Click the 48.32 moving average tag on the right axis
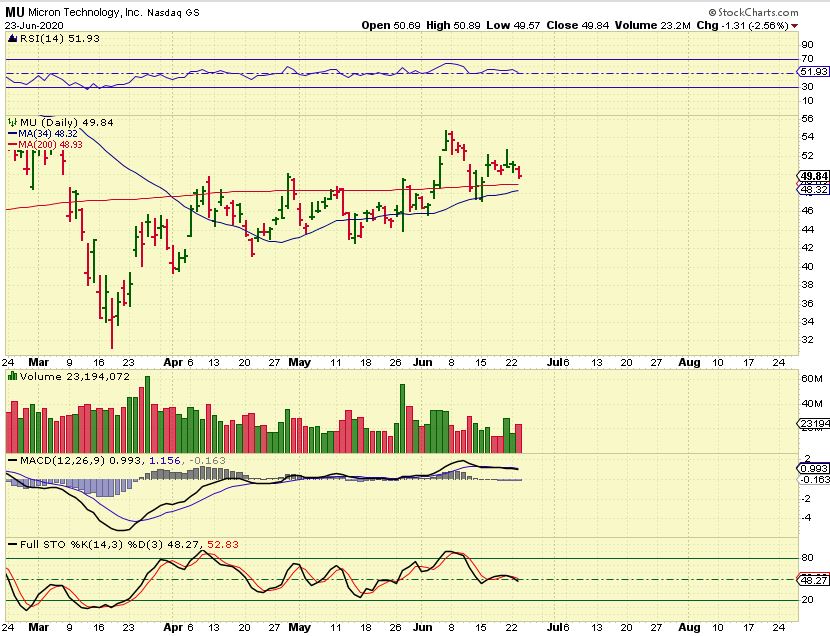 (x=814, y=189)
